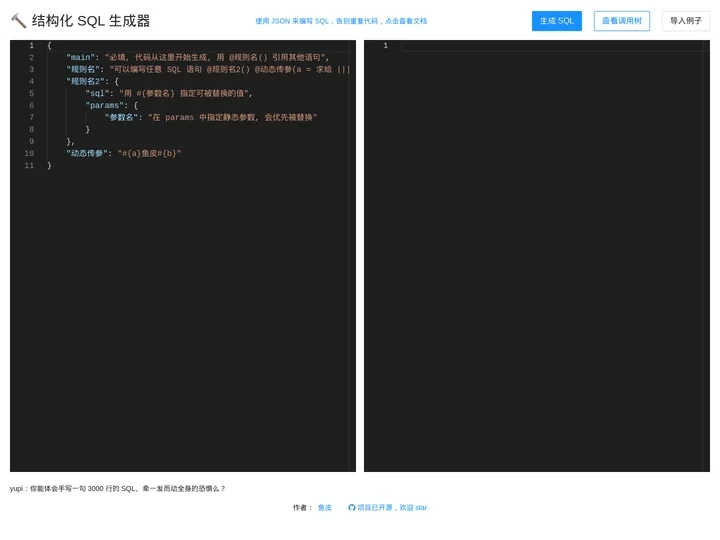The height and width of the screenshot is (540, 720).
Task: Click the "动态传参" key on line 10
Action: pyautogui.click(x=88, y=153)
